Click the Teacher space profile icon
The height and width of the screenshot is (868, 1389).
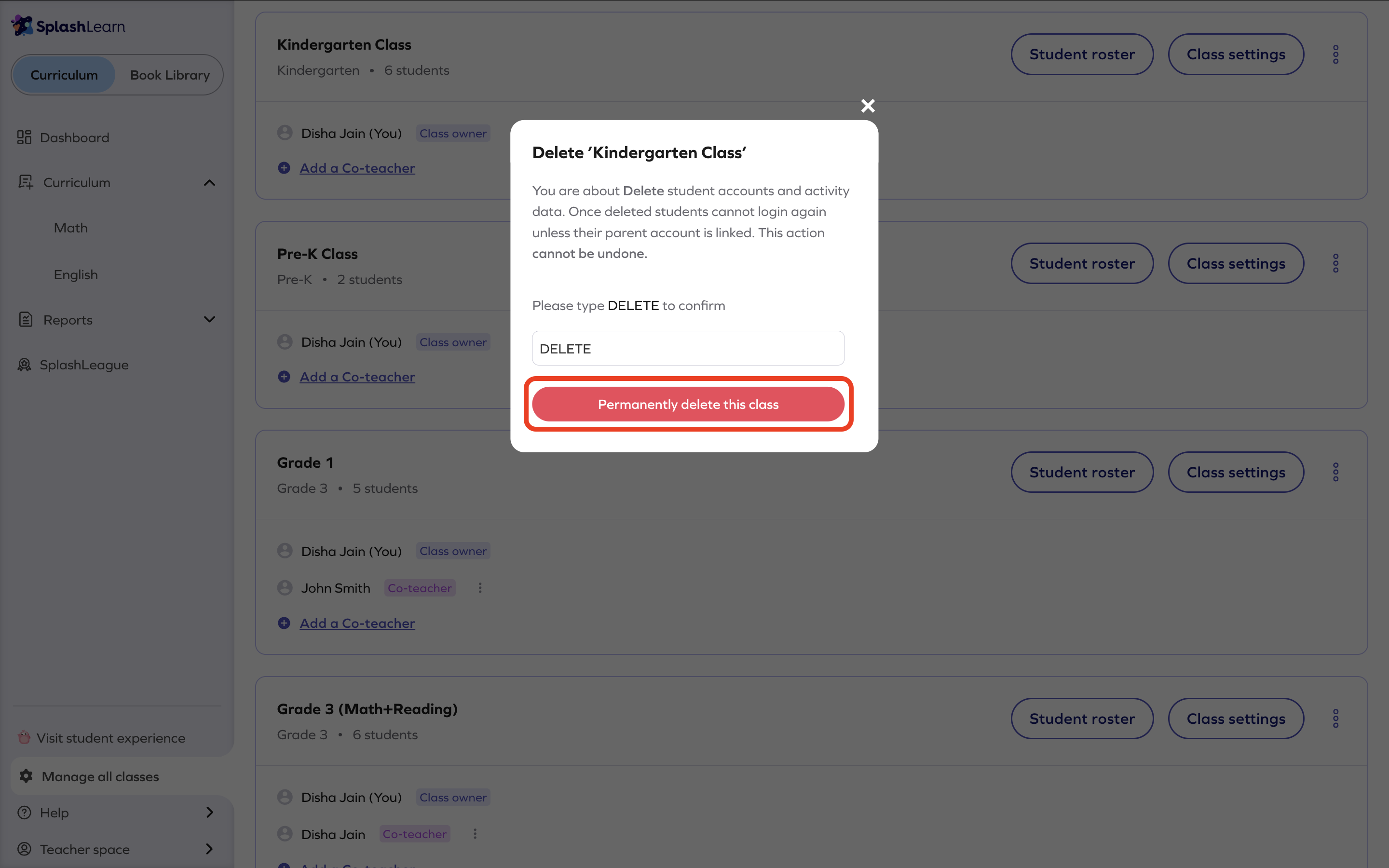pos(24,849)
